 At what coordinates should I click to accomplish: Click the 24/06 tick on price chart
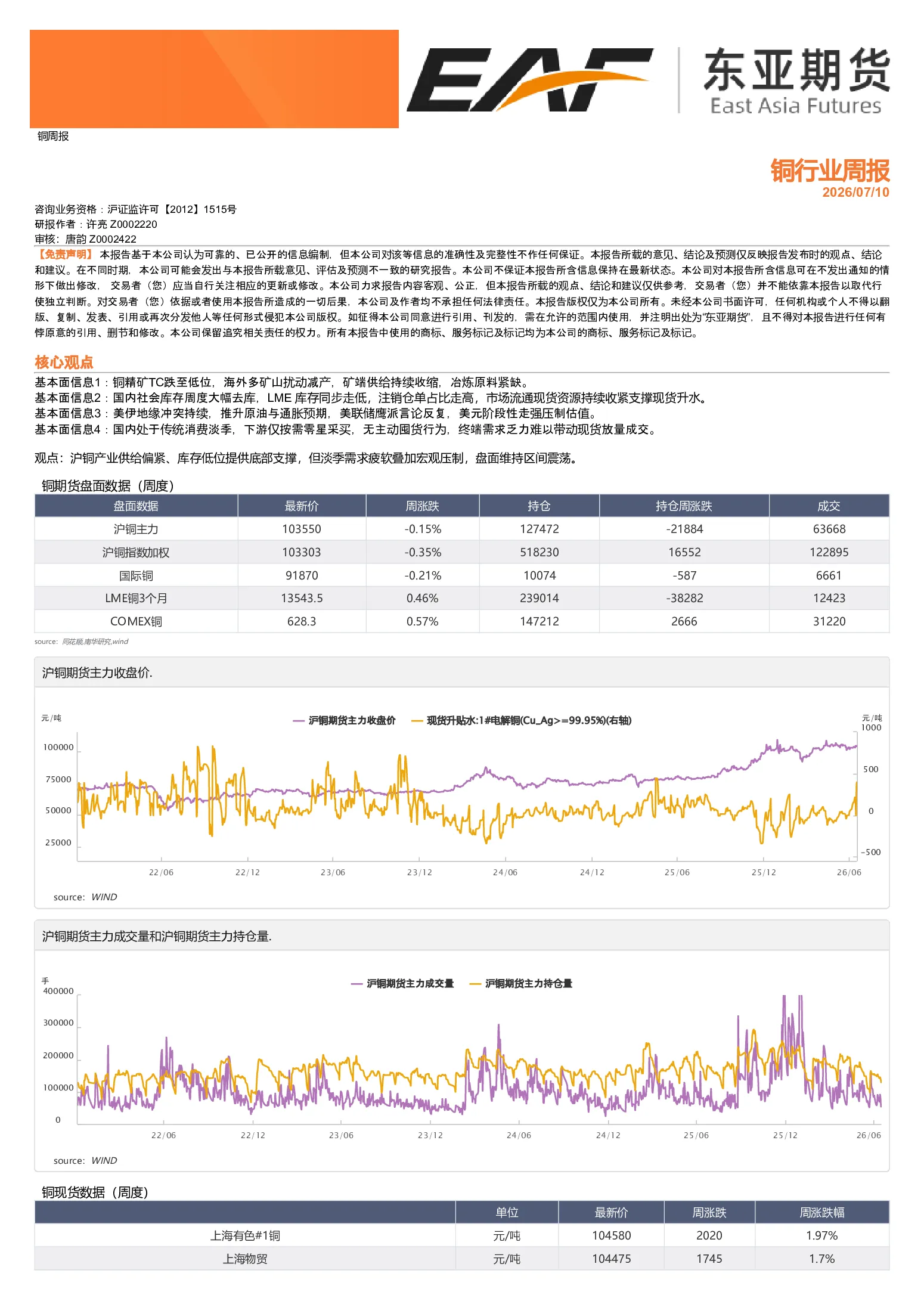505,872
